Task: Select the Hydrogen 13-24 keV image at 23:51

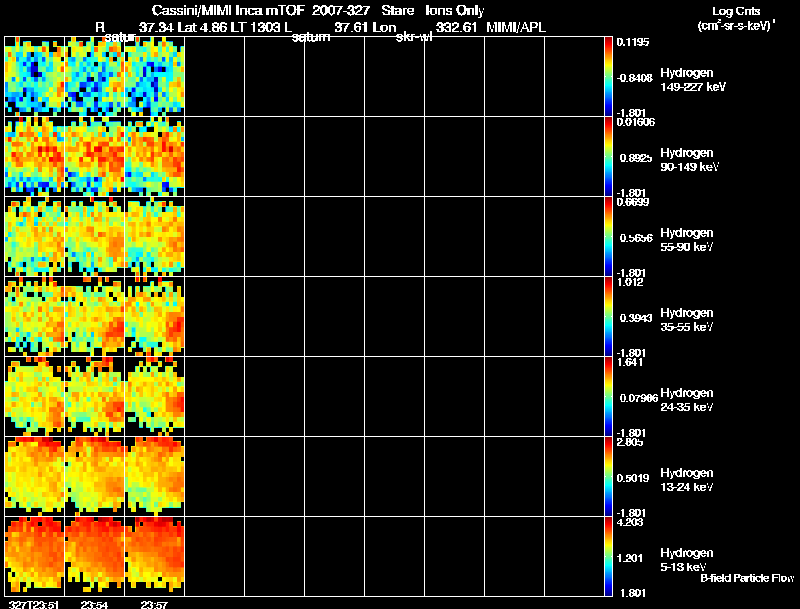Action: 35,477
